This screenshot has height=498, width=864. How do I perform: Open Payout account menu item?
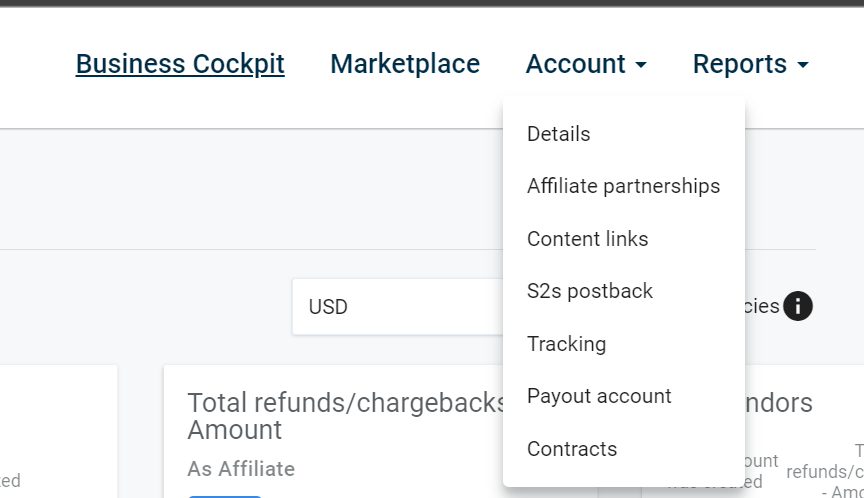(599, 396)
